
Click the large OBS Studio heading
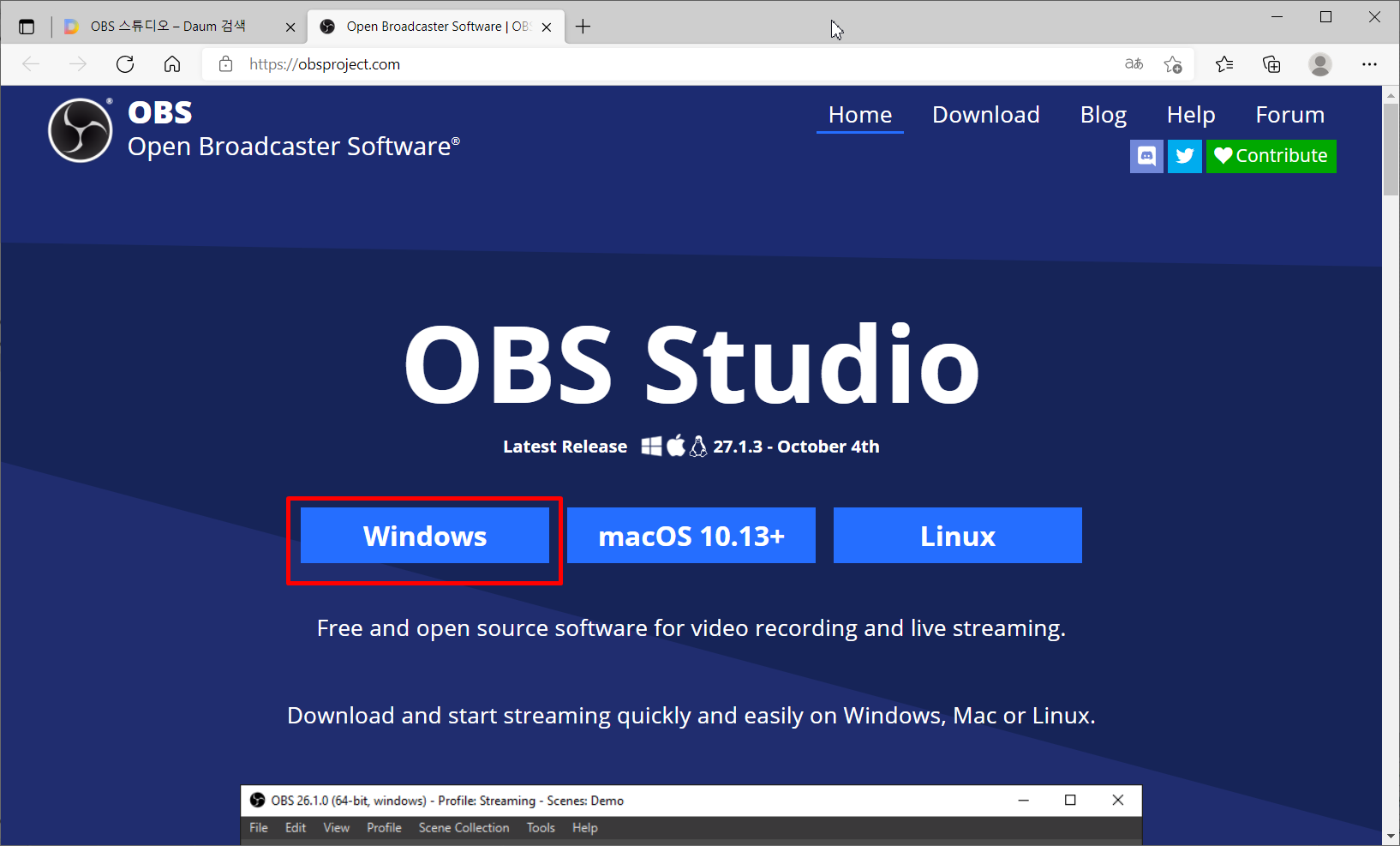(691, 364)
